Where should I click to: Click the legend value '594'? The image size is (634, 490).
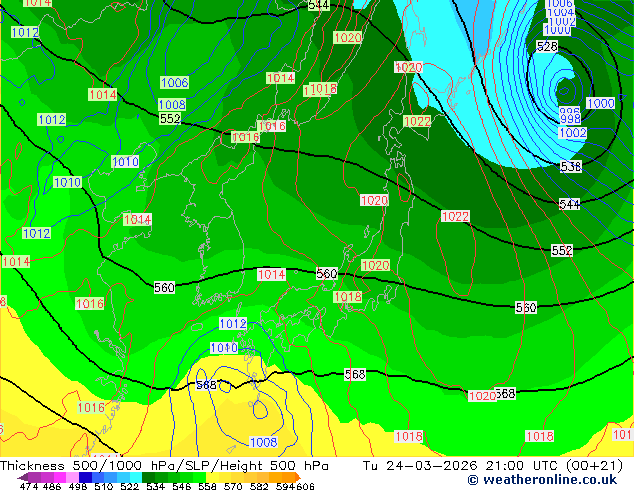coord(285,486)
